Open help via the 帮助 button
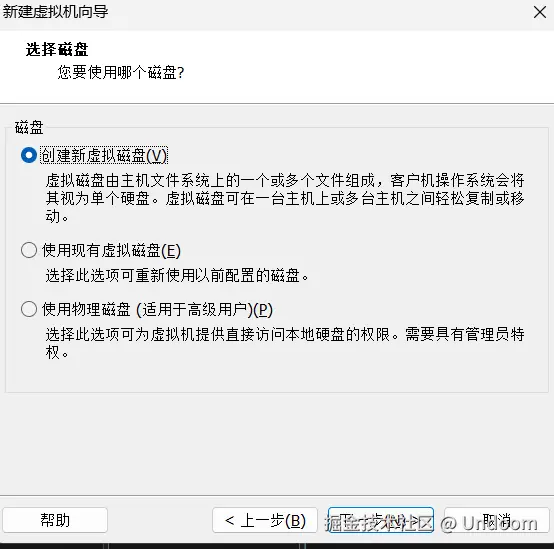554x549 pixels. [55, 520]
